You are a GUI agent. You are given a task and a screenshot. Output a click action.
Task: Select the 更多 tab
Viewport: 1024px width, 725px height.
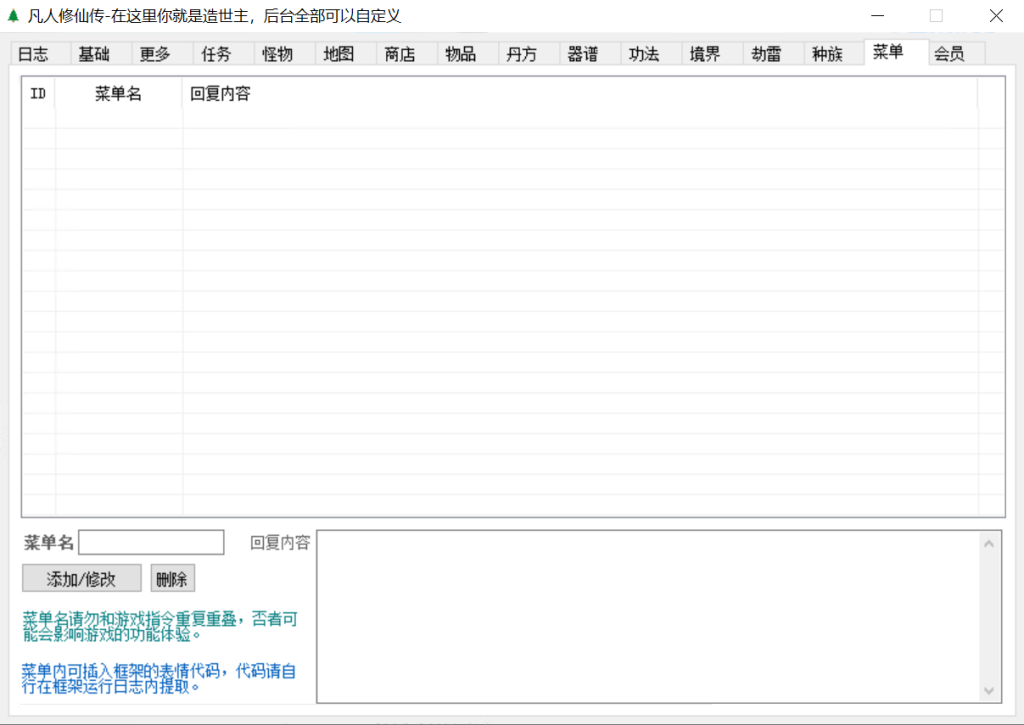pos(155,55)
